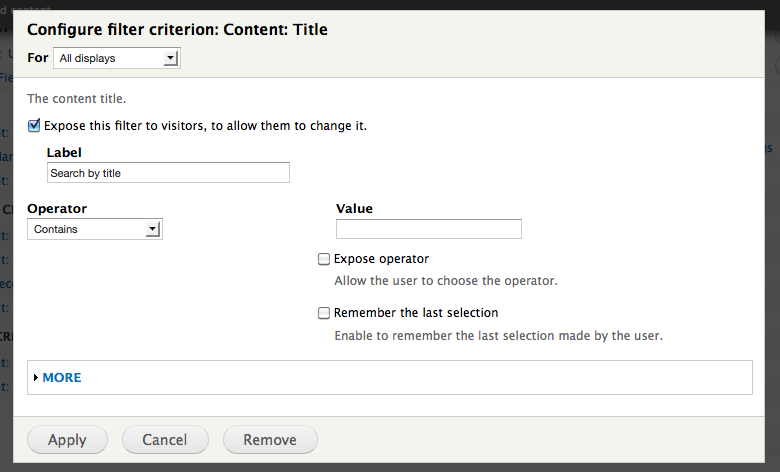This screenshot has height=472, width=780.
Task: Open the 'For' All displays dropdown
Action: point(115,59)
